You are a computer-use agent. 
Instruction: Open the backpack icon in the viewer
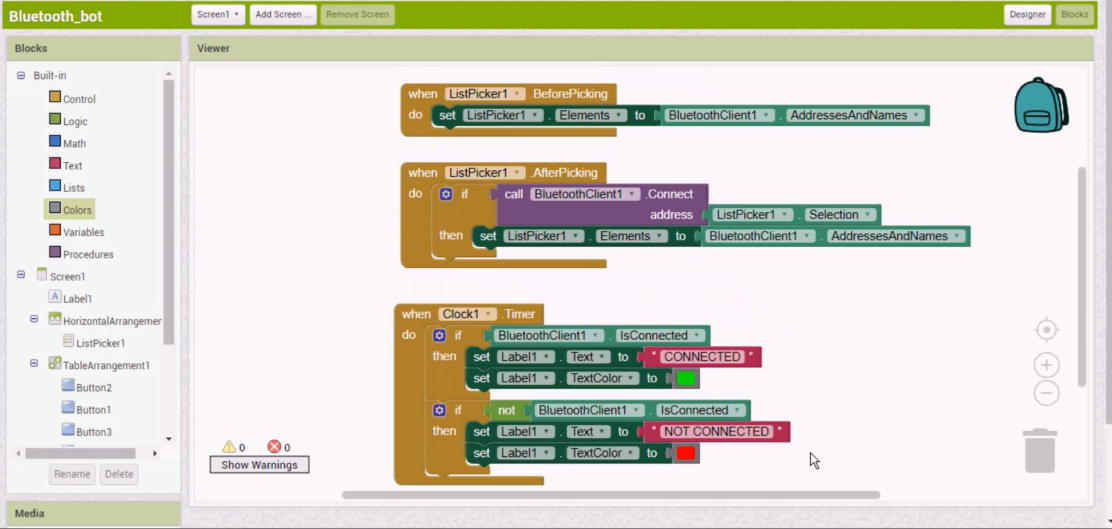pyautogui.click(x=1041, y=105)
